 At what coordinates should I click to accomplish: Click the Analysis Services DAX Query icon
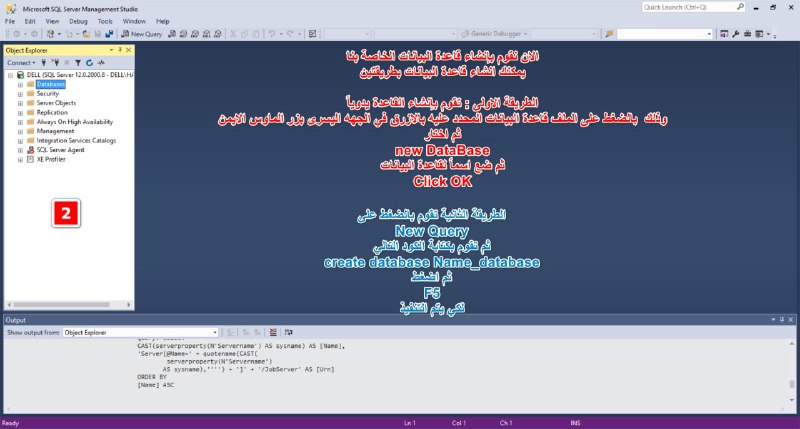(x=218, y=34)
